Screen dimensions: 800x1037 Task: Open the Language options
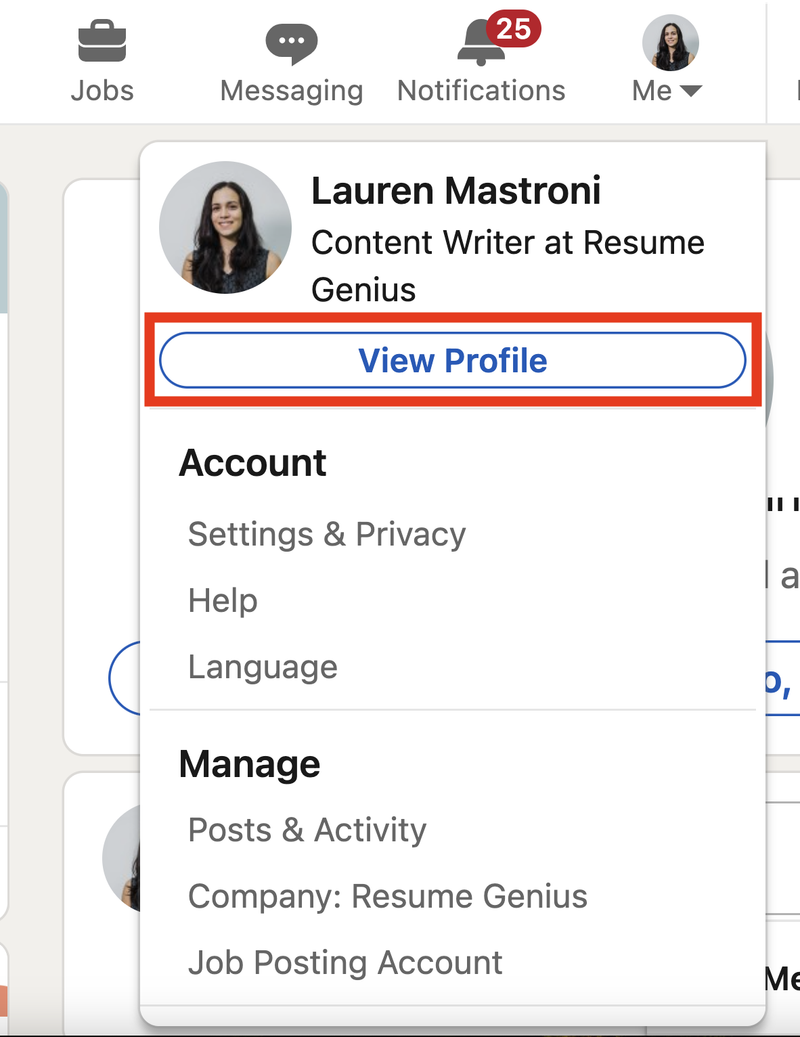pos(262,666)
